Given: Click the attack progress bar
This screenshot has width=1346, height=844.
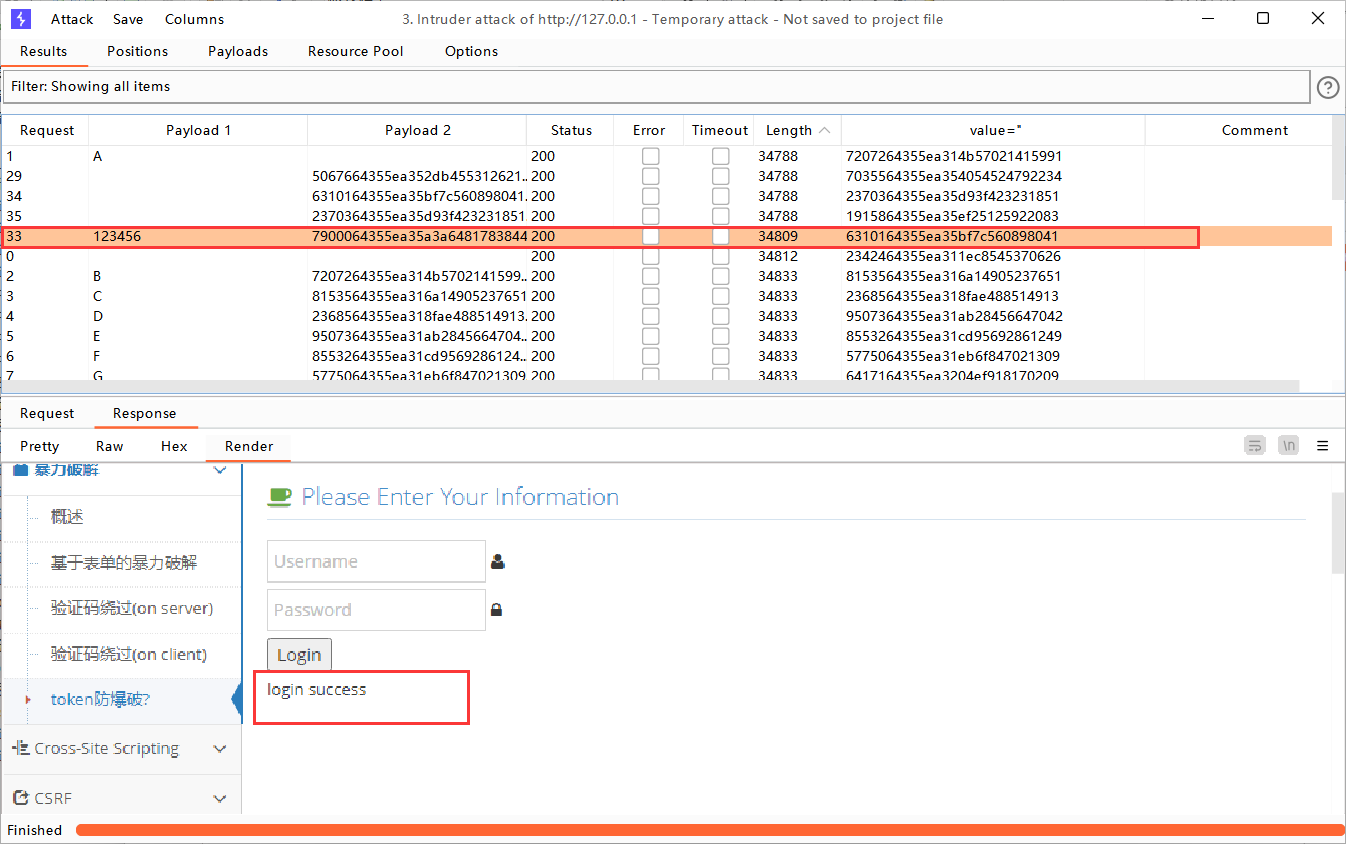Looking at the screenshot, I should pyautogui.click(x=710, y=830).
